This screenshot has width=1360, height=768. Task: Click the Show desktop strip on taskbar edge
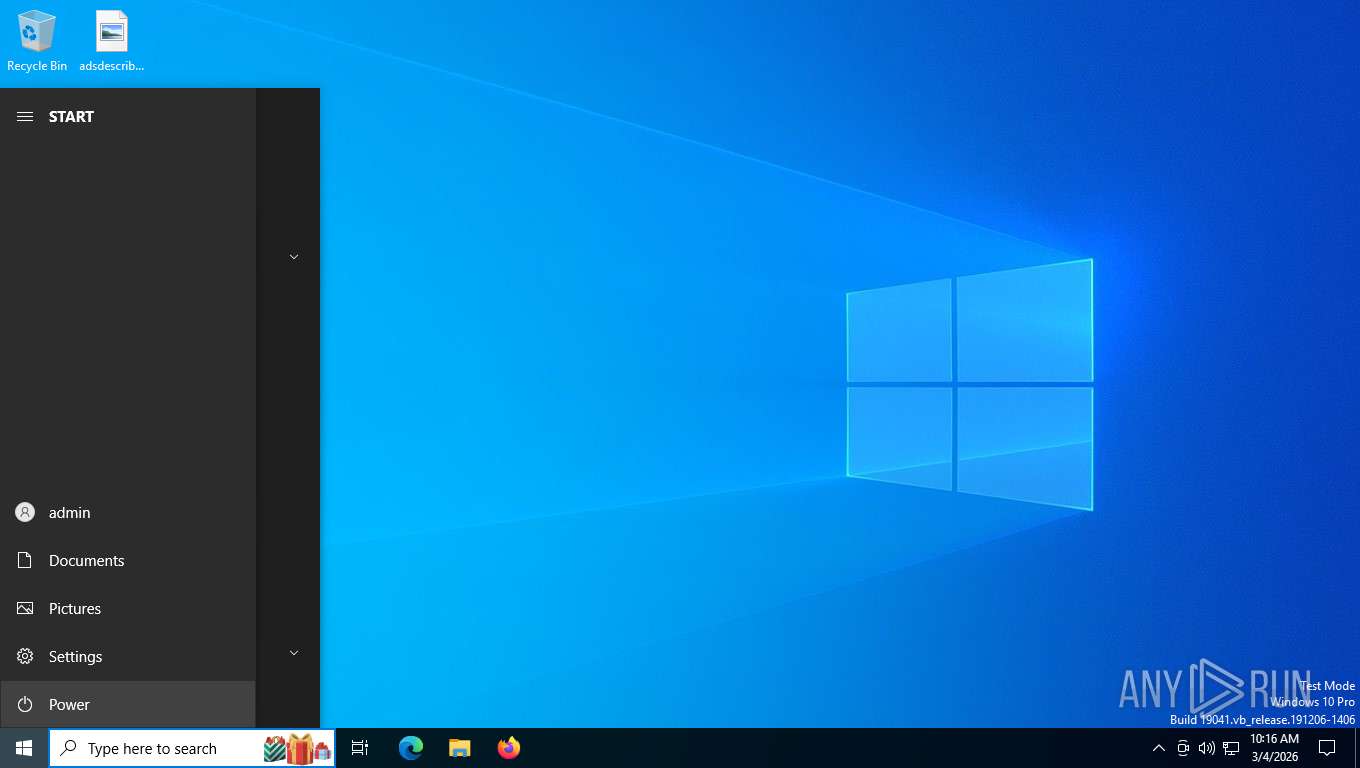pyautogui.click(x=1357, y=748)
